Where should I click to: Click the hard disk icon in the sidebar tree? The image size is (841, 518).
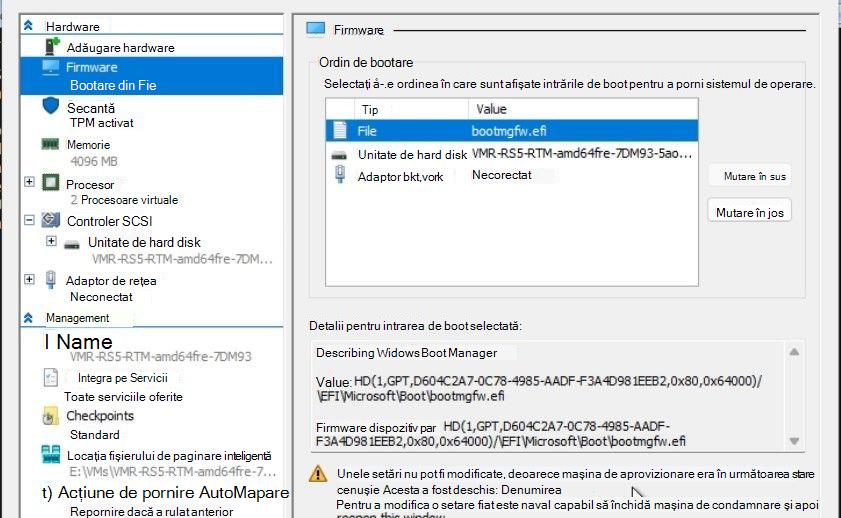(x=72, y=245)
